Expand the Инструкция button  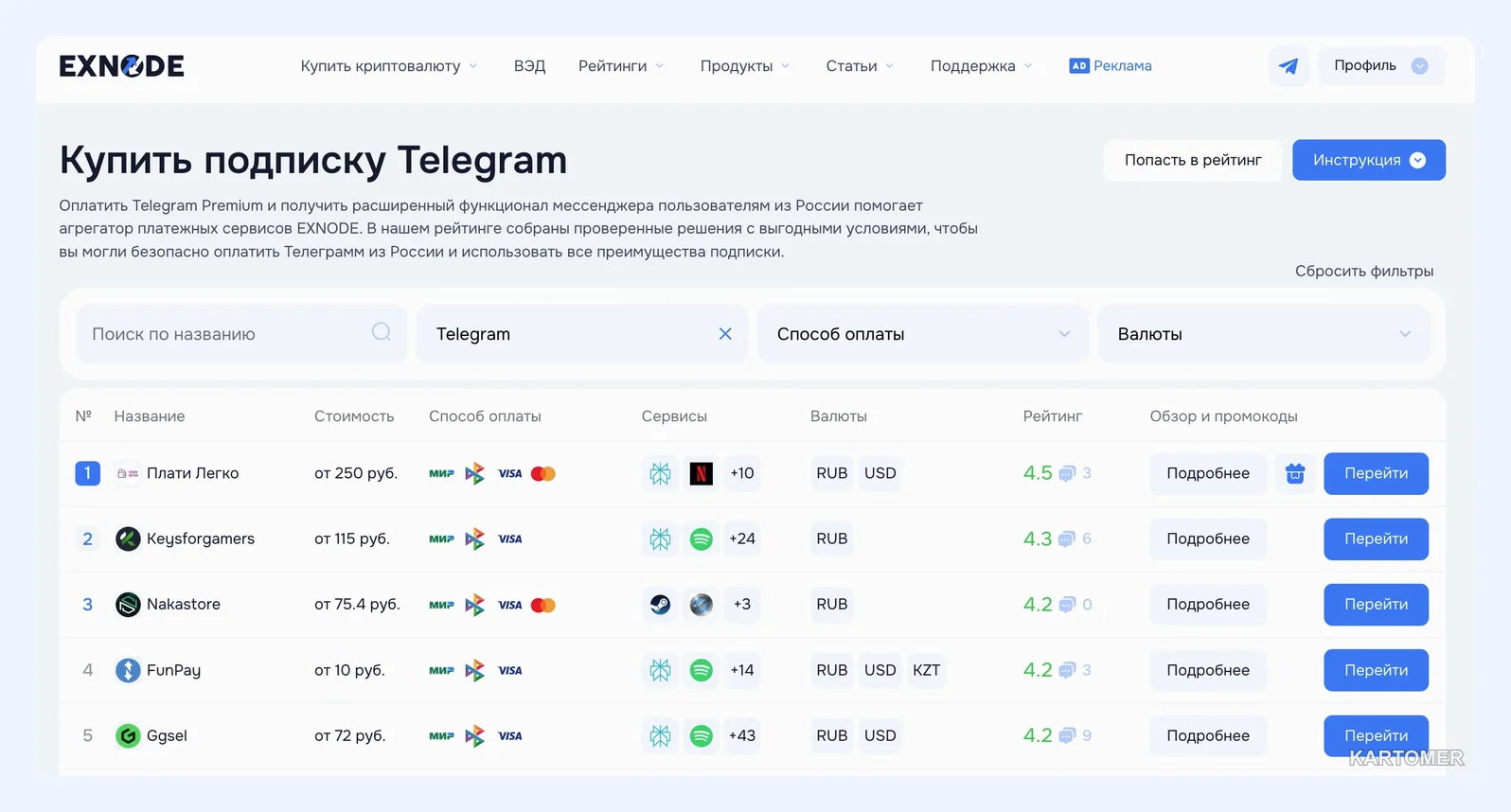(x=1369, y=160)
